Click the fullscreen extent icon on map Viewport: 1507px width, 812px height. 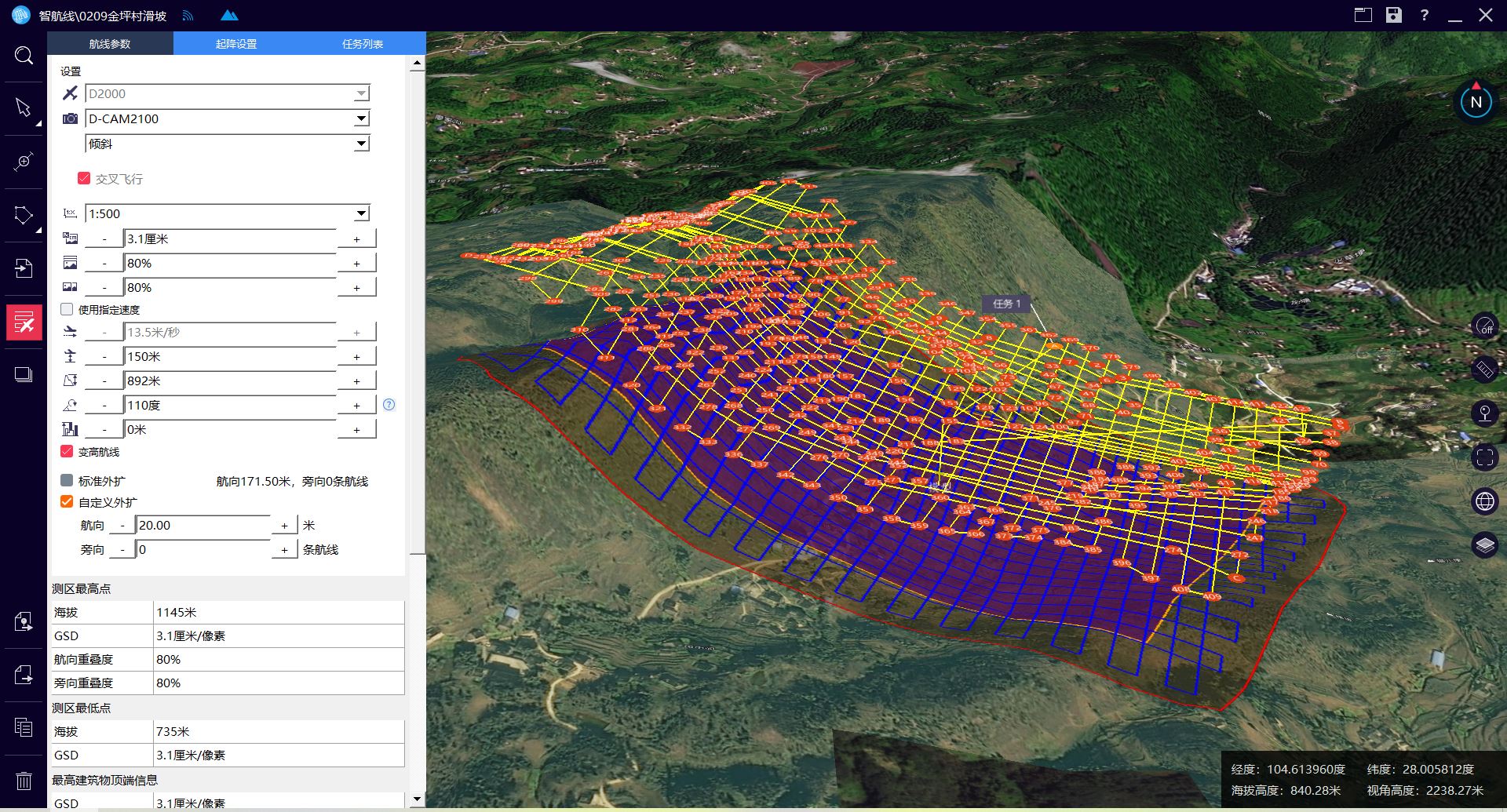(x=1484, y=457)
